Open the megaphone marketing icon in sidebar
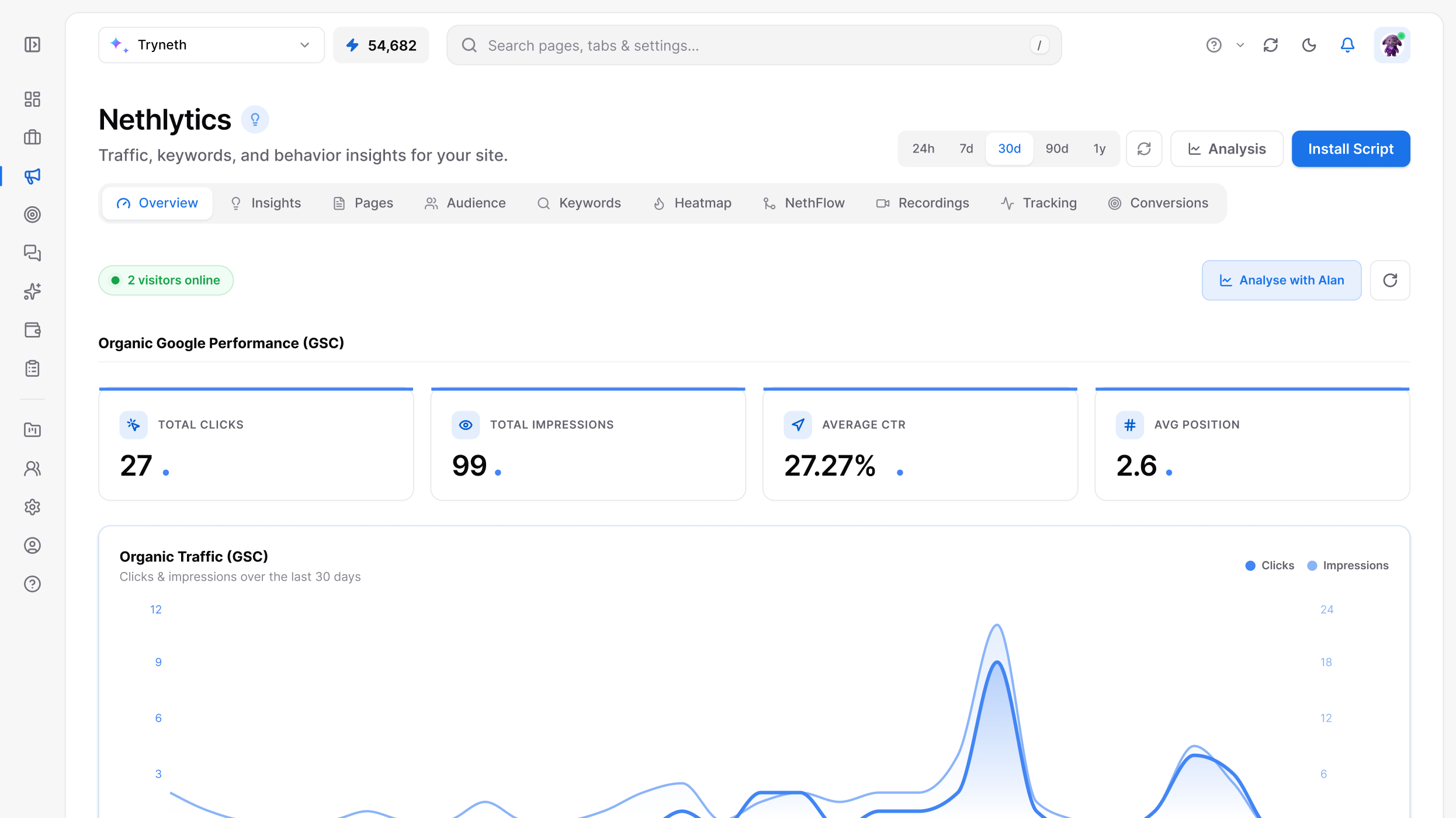Screen dimensions: 1456x818 coord(33,176)
